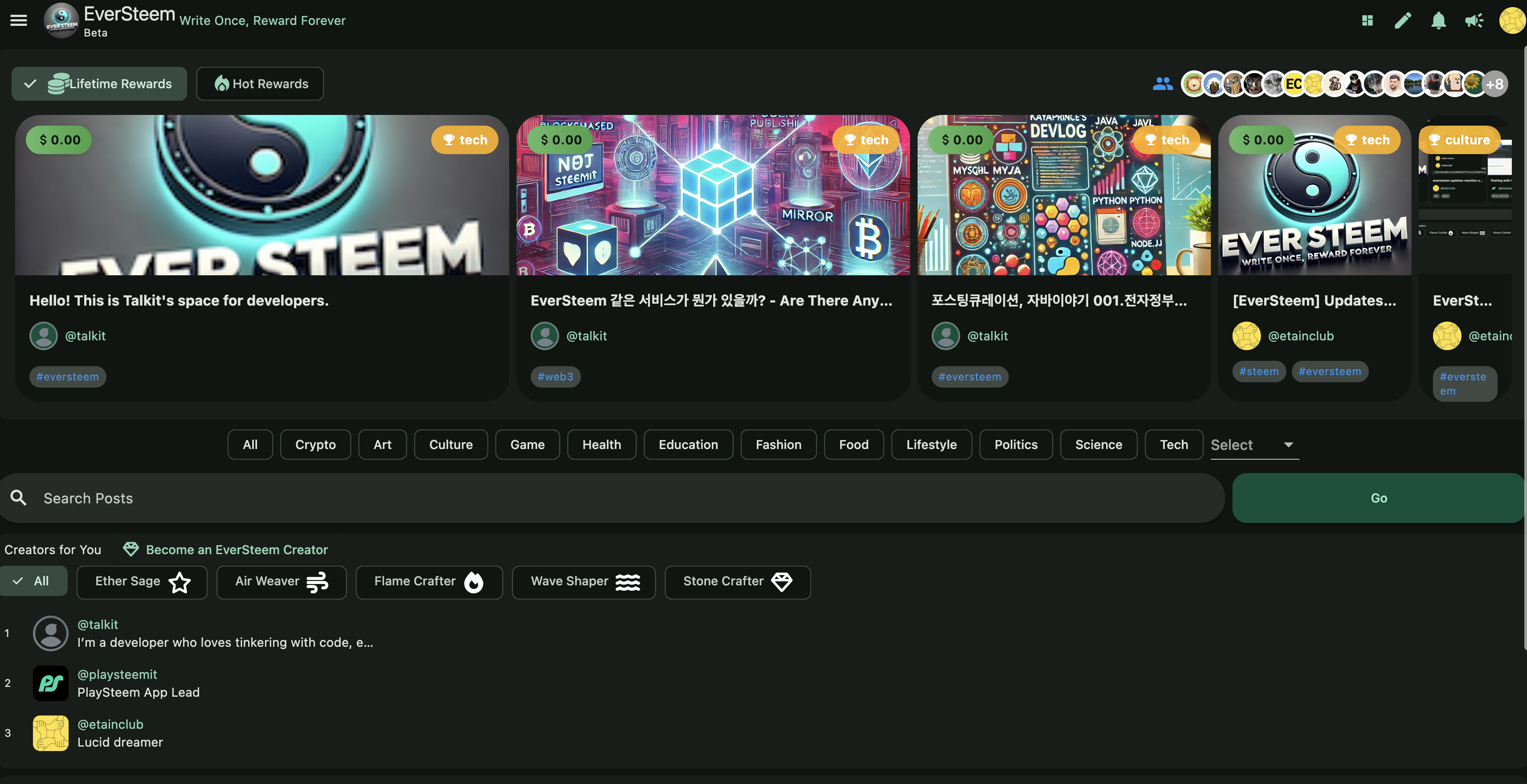
Task: Click the EverSteem logo
Action: coord(61,21)
